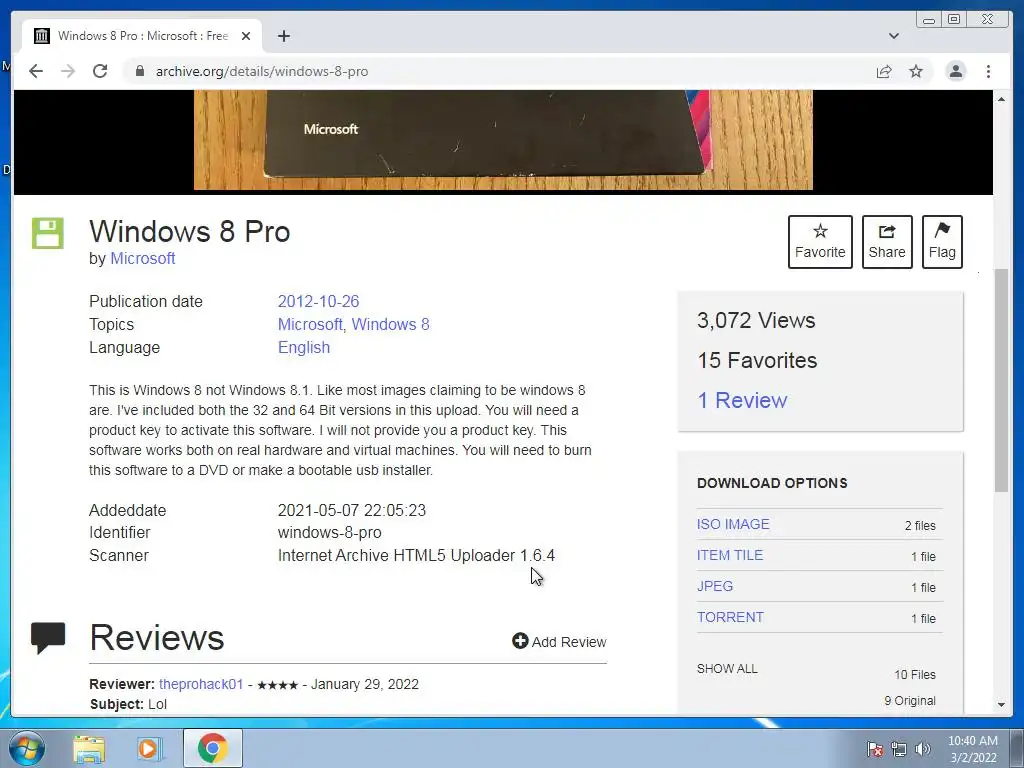Open the Microsoft topic link
1024x768 pixels.
(310, 324)
